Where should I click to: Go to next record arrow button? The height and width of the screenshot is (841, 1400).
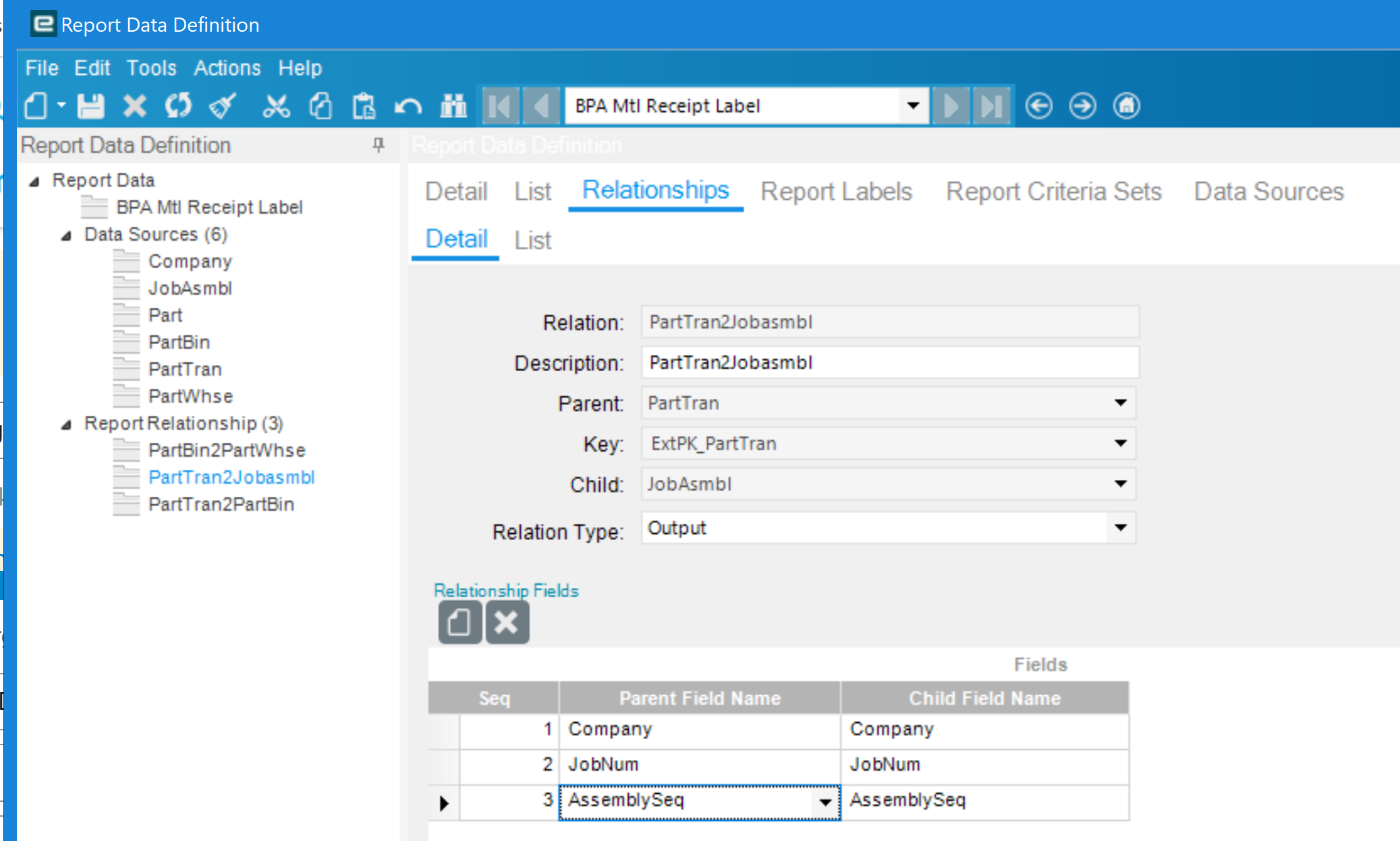click(x=951, y=106)
